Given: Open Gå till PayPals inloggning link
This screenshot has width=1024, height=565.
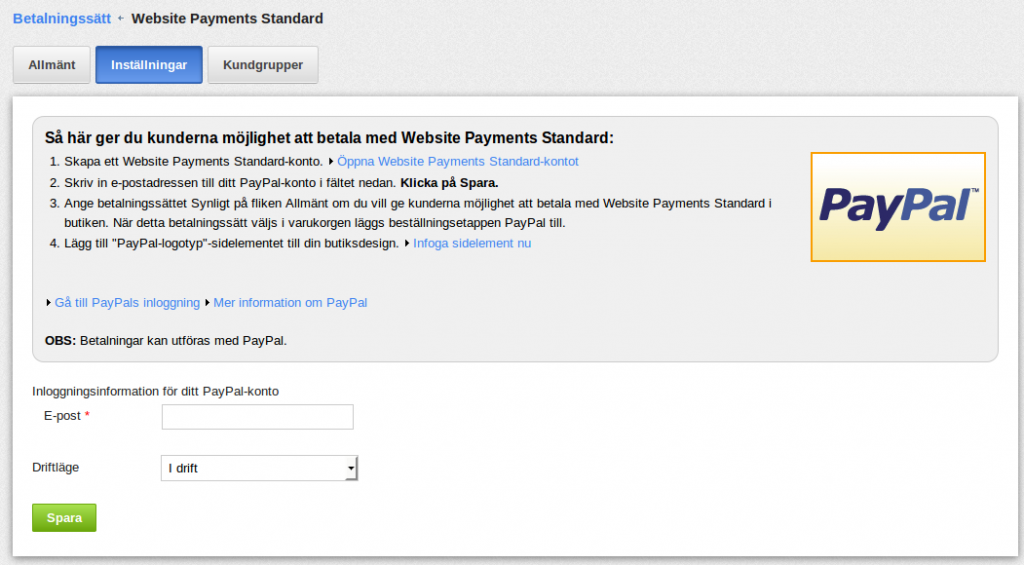Looking at the screenshot, I should tap(127, 302).
